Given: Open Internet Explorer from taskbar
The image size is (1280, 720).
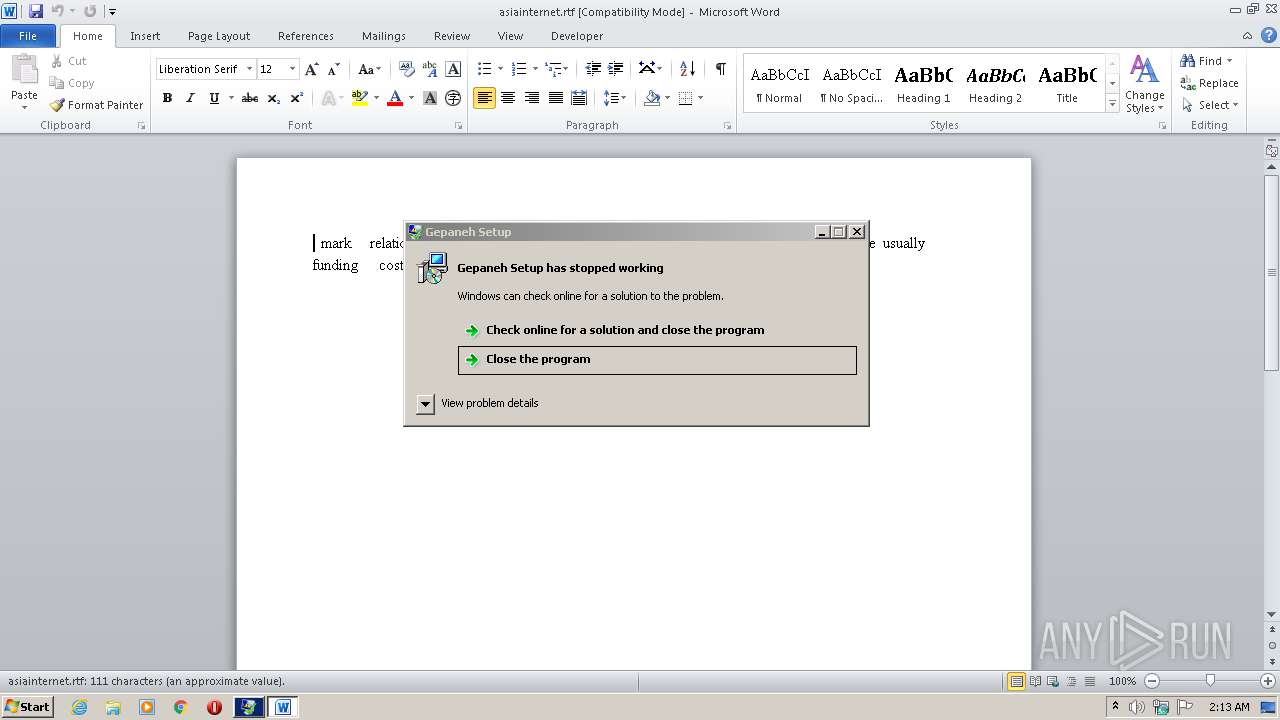Looking at the screenshot, I should 79,707.
